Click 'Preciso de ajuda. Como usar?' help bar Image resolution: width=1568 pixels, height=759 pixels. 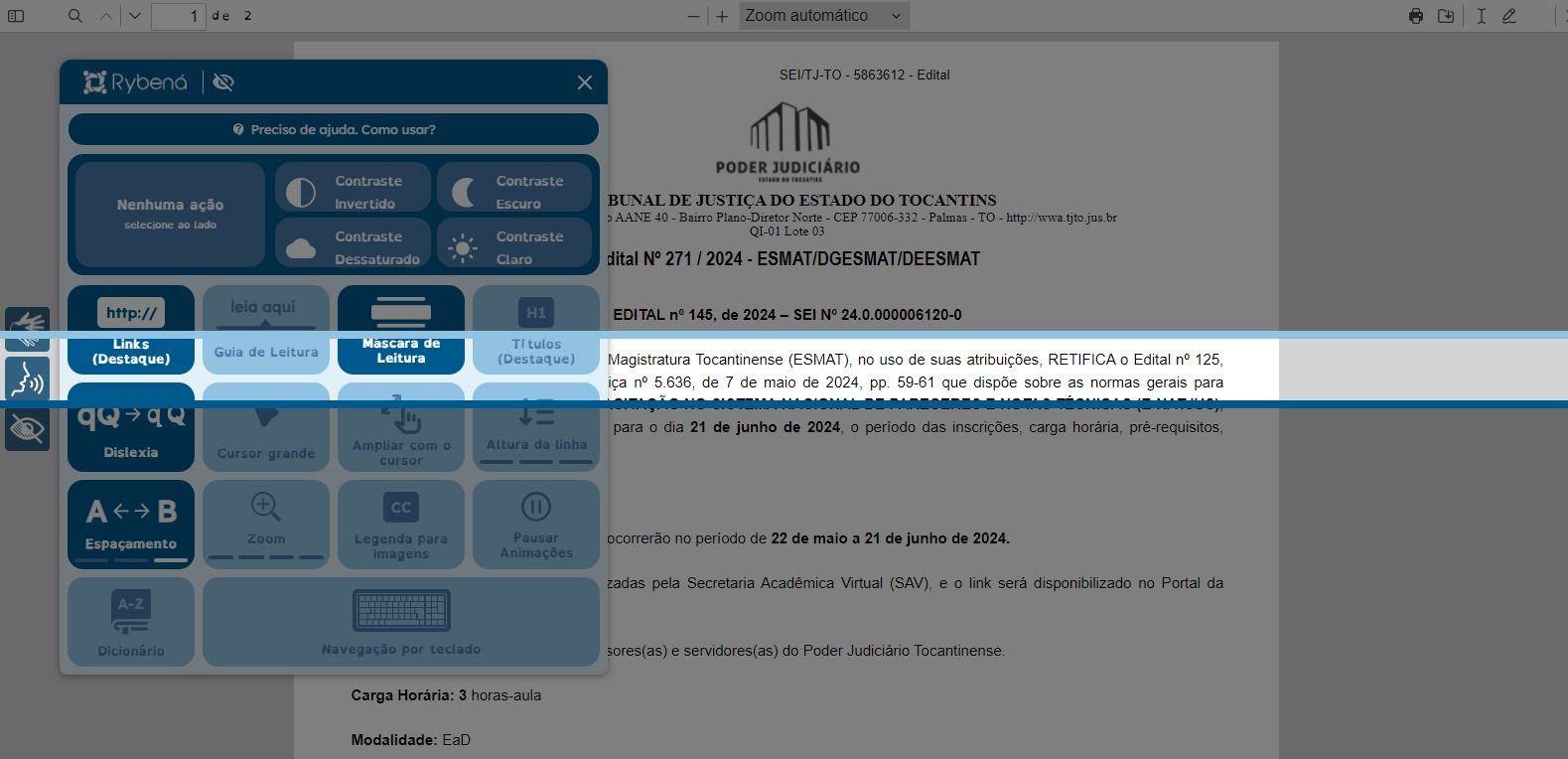[334, 129]
